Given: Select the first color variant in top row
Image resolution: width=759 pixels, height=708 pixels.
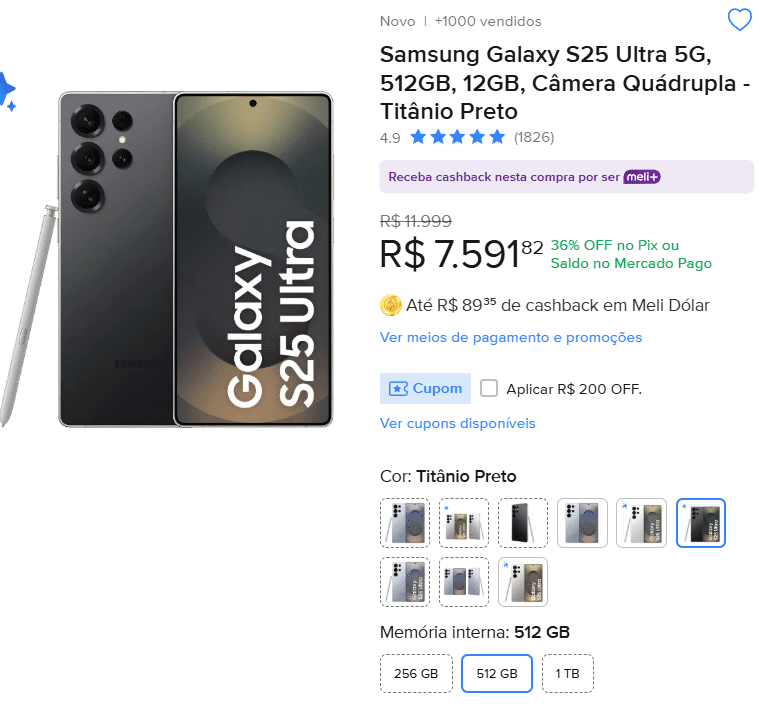Looking at the screenshot, I should 405,523.
